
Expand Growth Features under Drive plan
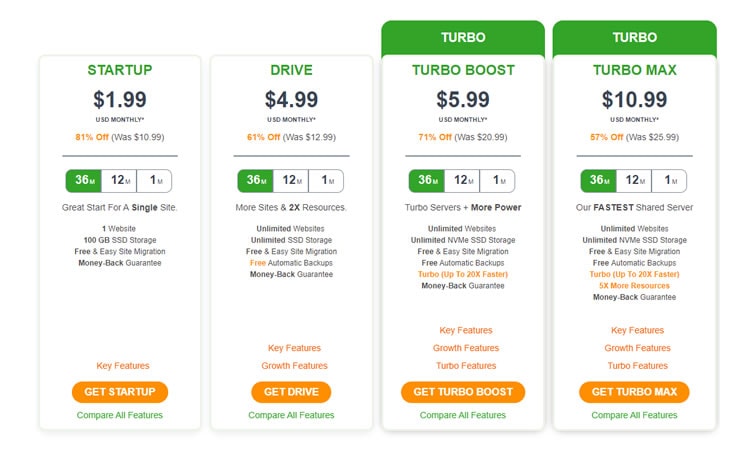tap(294, 366)
